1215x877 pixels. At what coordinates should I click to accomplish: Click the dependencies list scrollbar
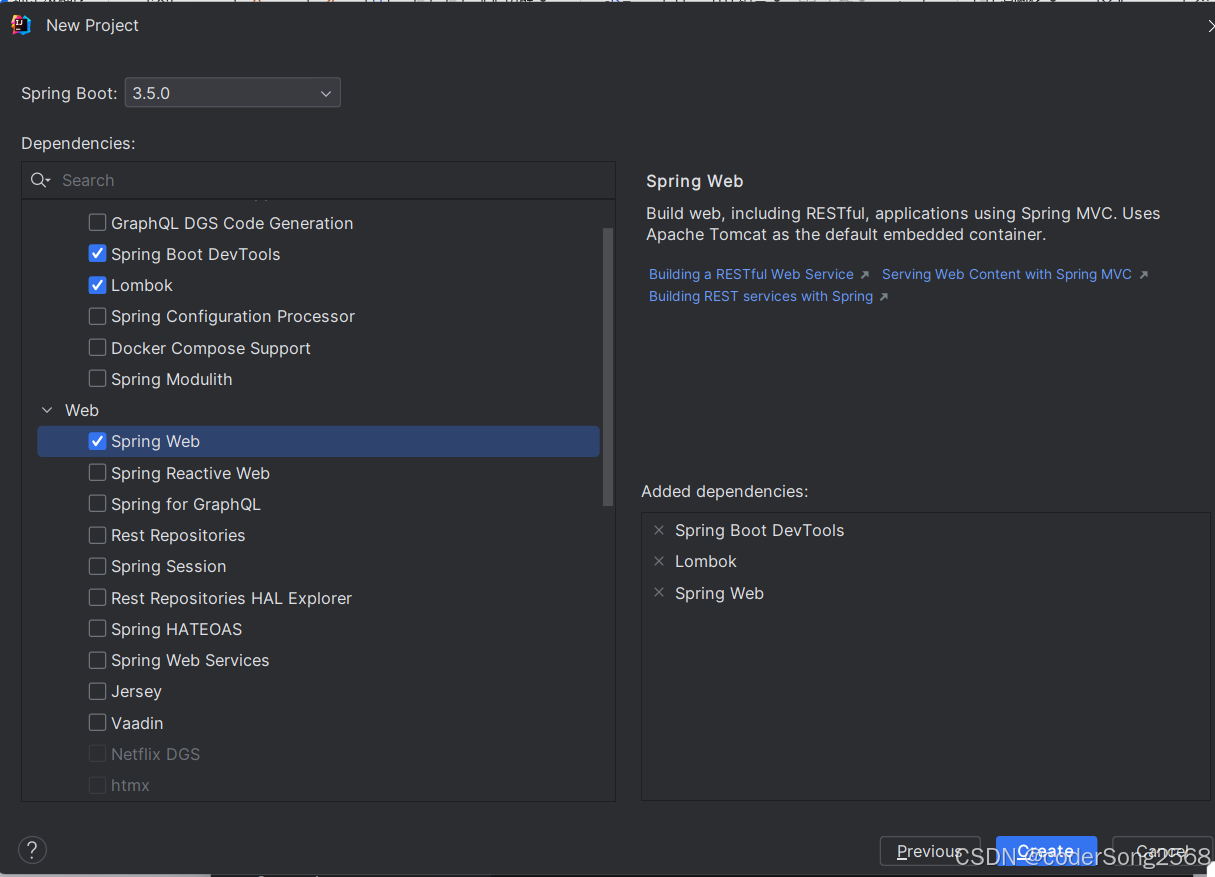608,367
